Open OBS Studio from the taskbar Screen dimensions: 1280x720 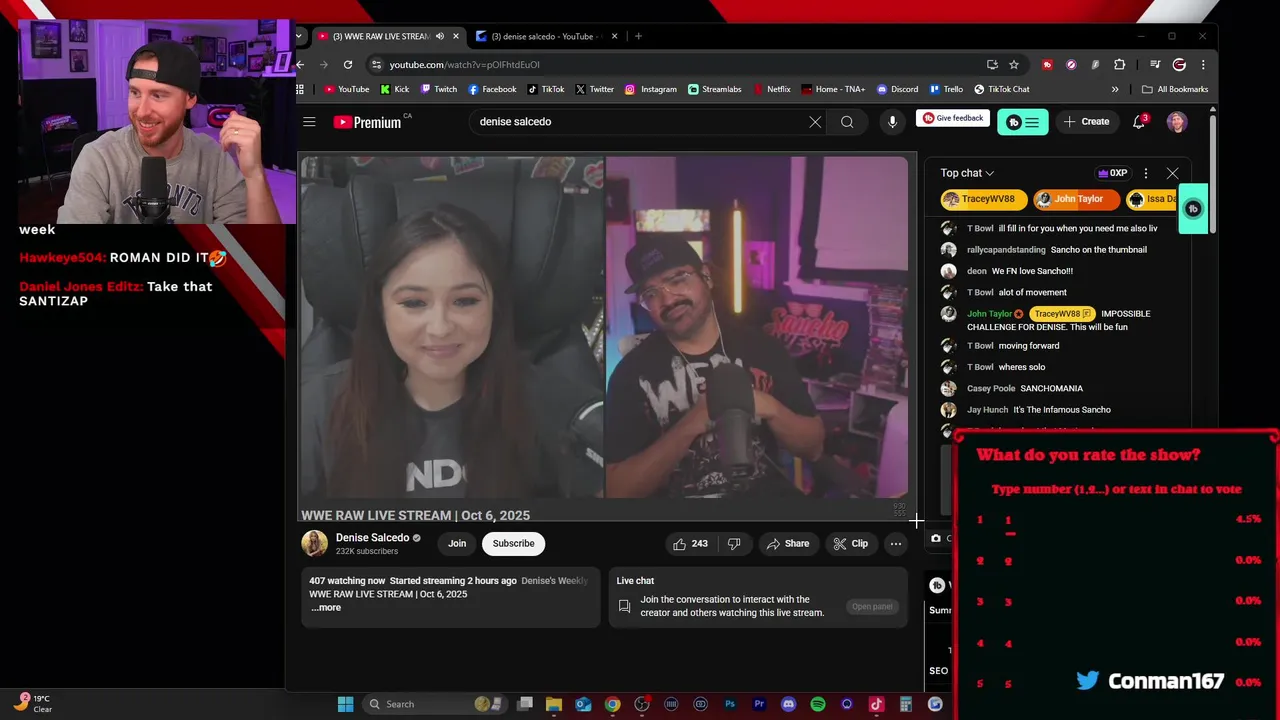point(642,704)
